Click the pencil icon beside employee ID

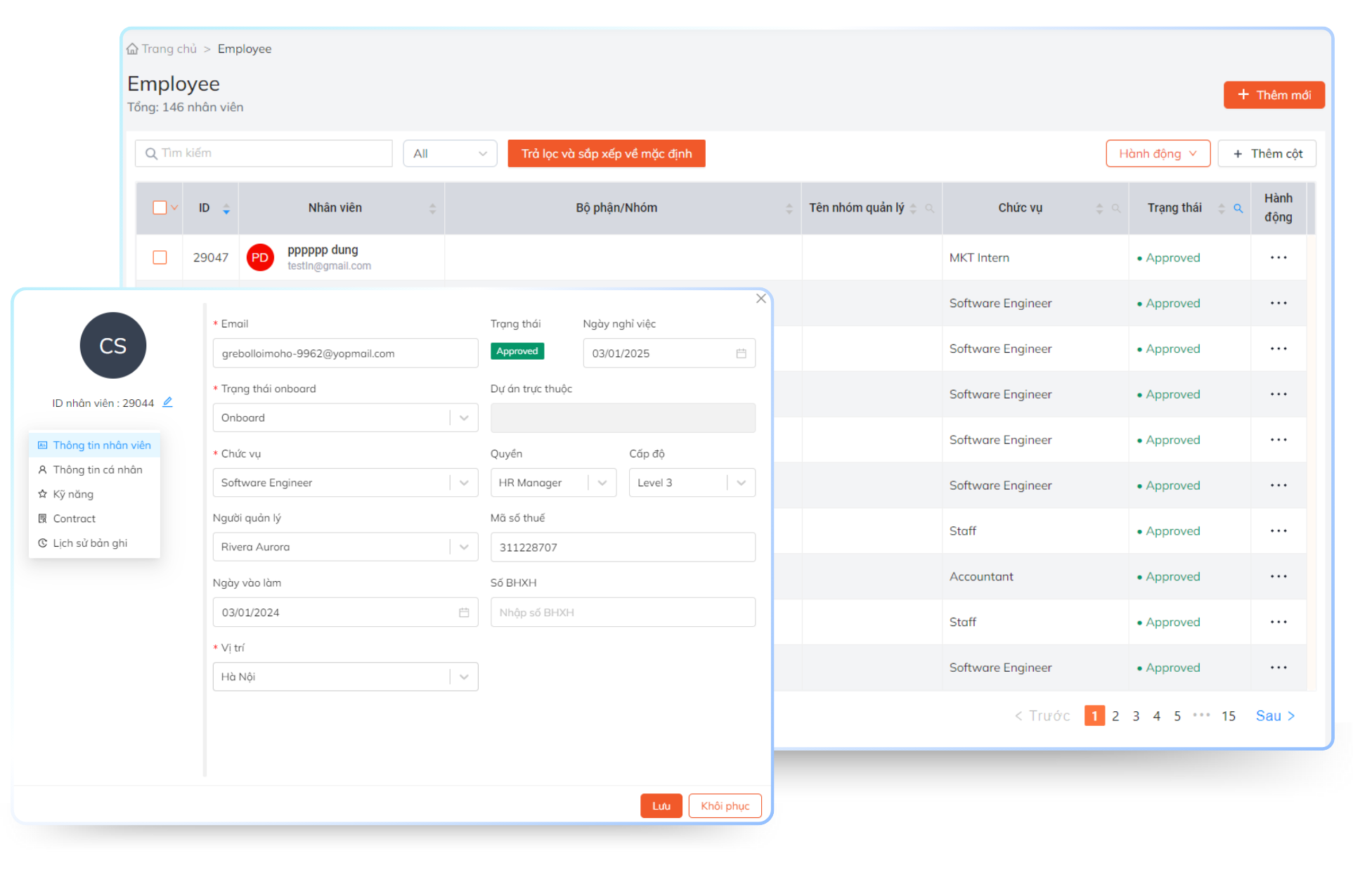point(167,402)
